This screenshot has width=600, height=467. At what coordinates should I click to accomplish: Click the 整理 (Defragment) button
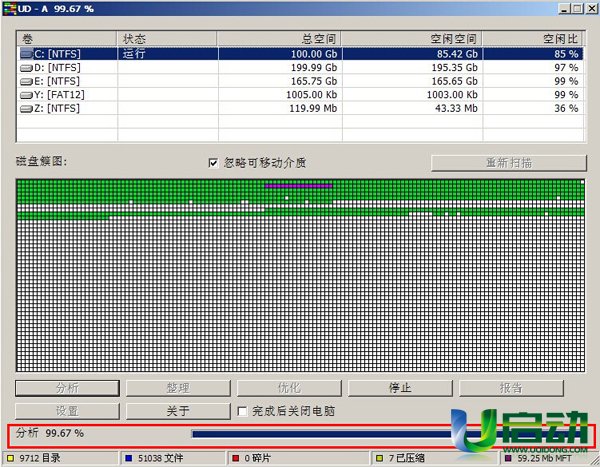pyautogui.click(x=178, y=388)
